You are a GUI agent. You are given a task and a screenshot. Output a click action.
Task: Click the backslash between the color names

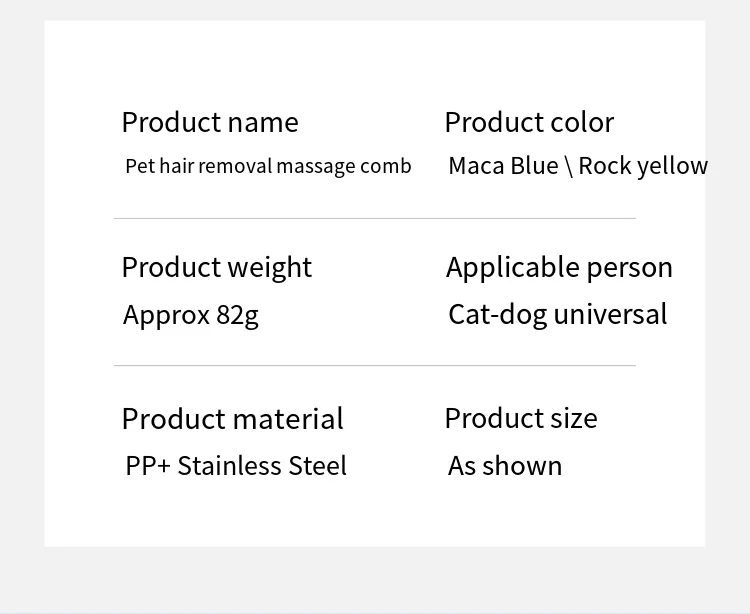[569, 166]
